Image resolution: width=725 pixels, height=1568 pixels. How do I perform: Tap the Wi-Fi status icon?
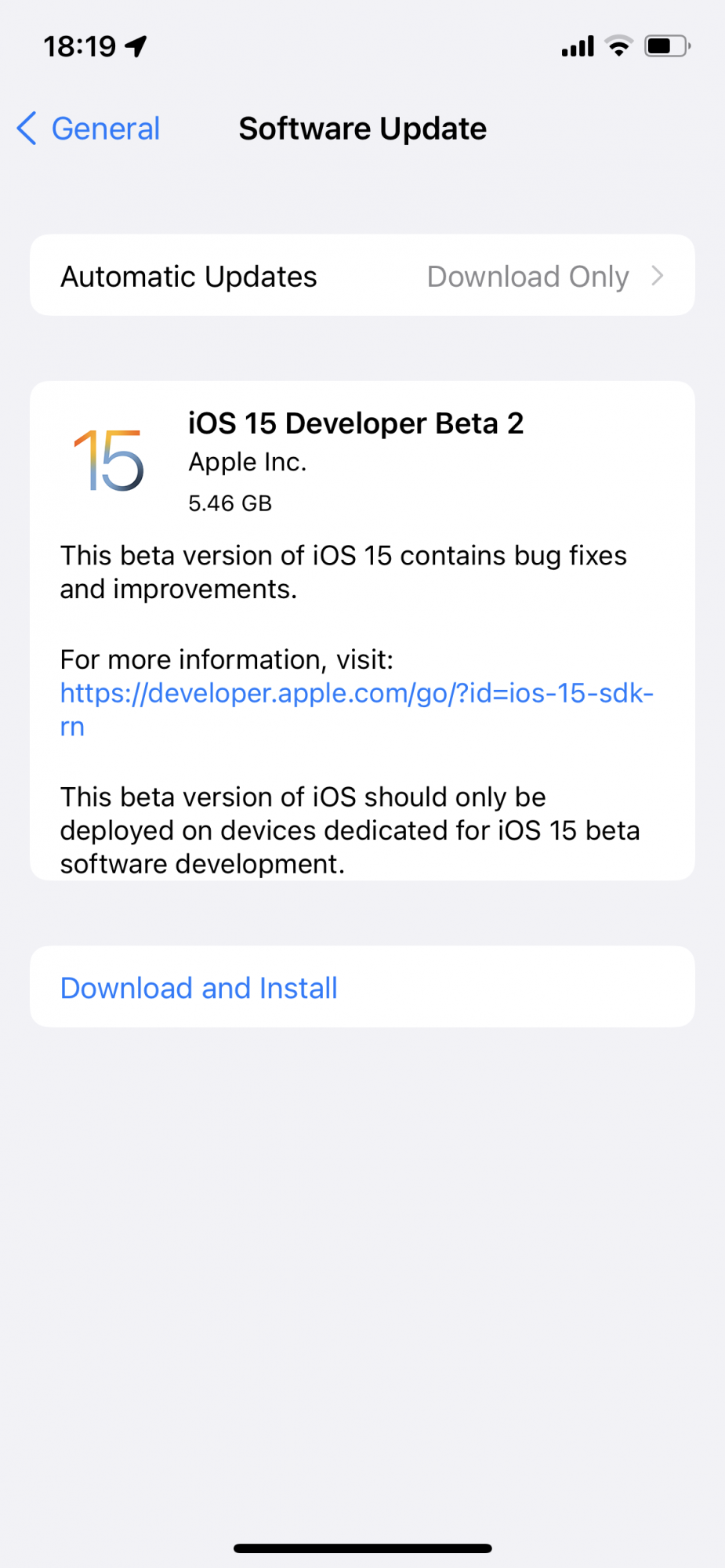[619, 46]
